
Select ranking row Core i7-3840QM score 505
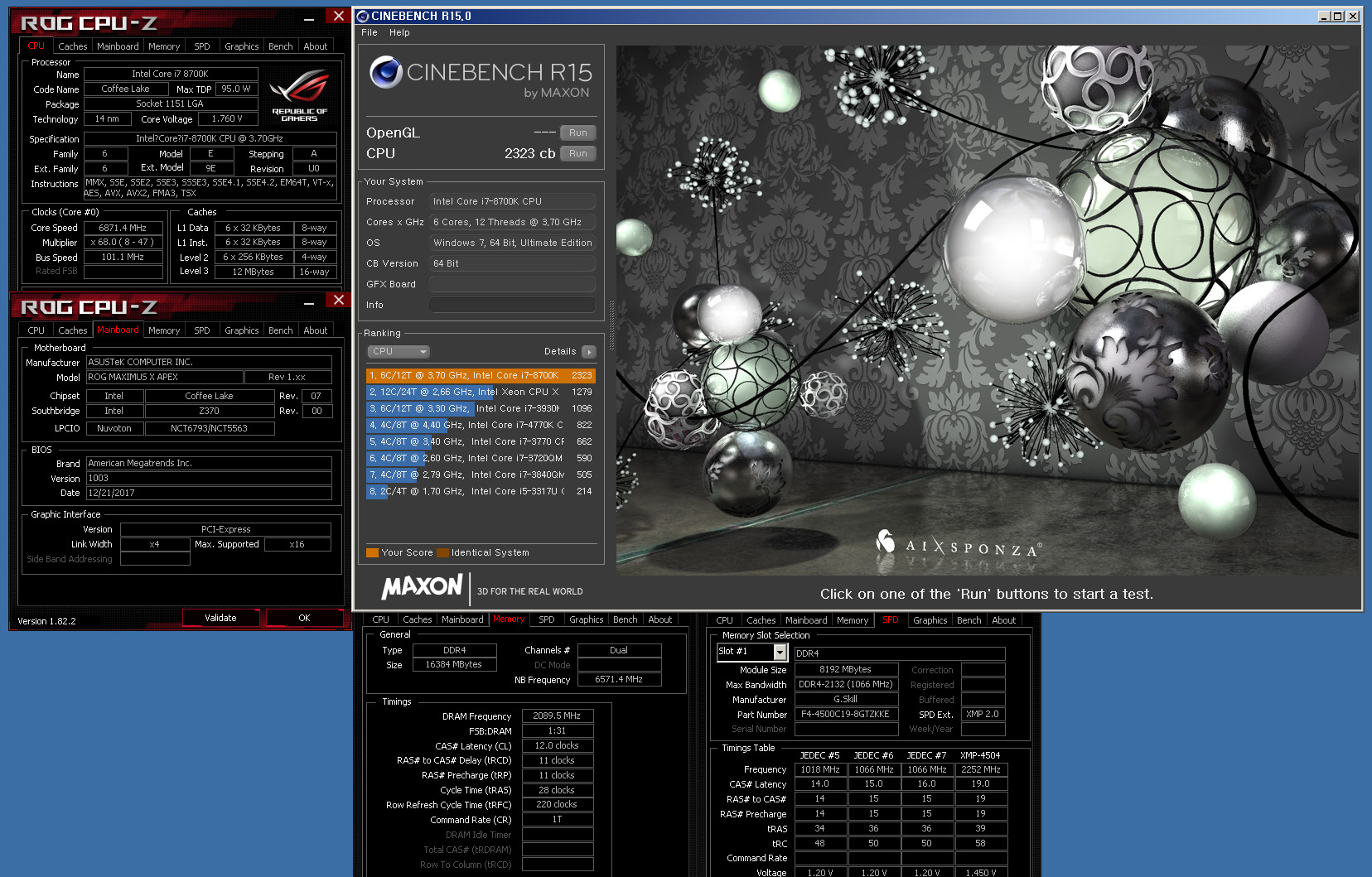pyautogui.click(x=481, y=475)
